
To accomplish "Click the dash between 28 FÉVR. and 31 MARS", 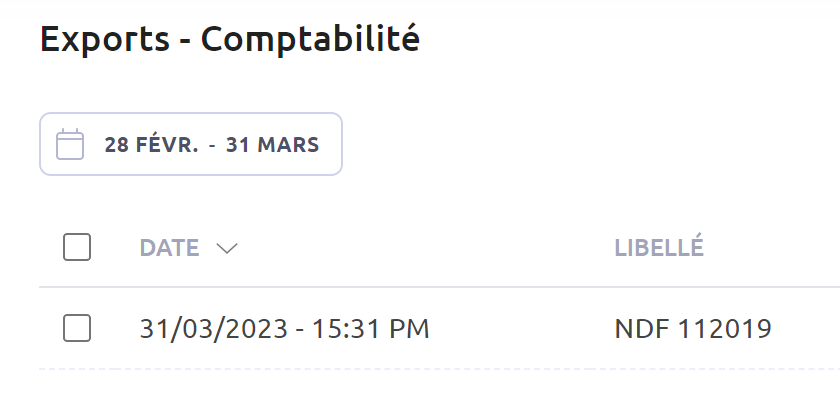I will [x=213, y=145].
